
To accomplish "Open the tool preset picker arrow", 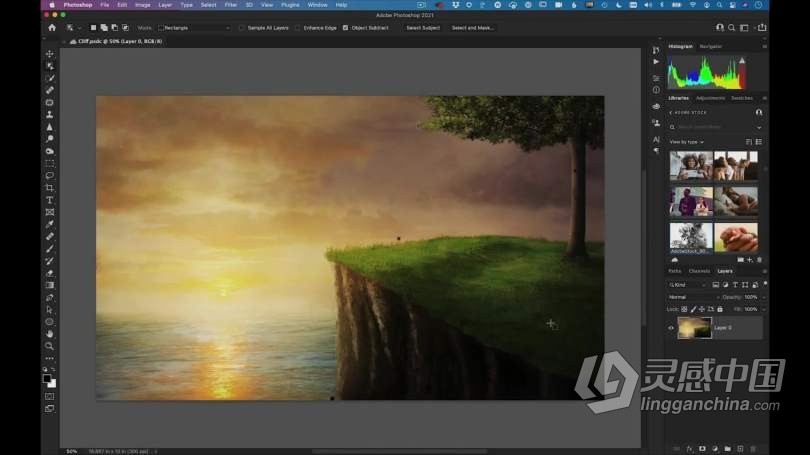I will (x=79, y=28).
